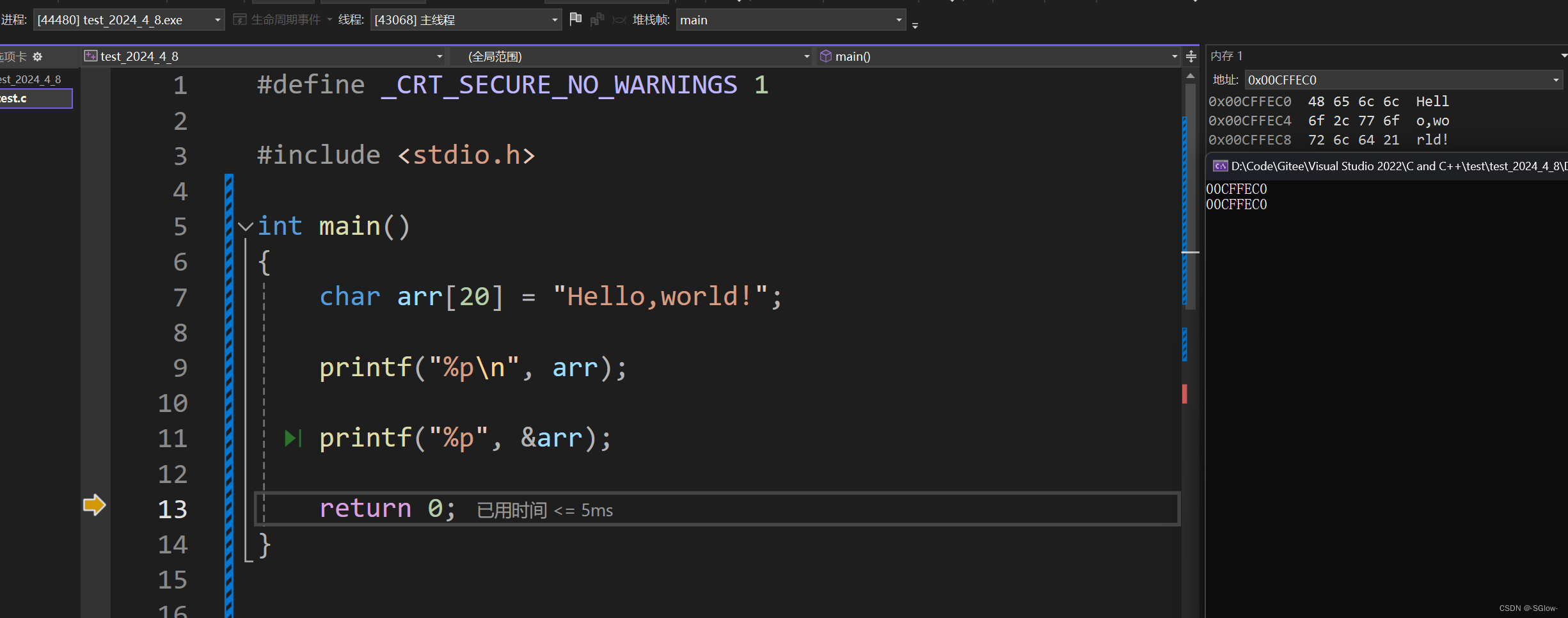This screenshot has height=618, width=1568.
Task: Click memory row address 0x00CFFEC4
Action: [x=1249, y=121]
